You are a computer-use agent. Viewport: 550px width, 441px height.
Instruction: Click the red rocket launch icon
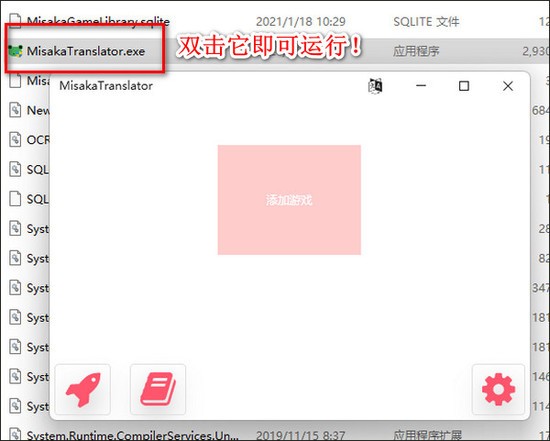tap(83, 389)
